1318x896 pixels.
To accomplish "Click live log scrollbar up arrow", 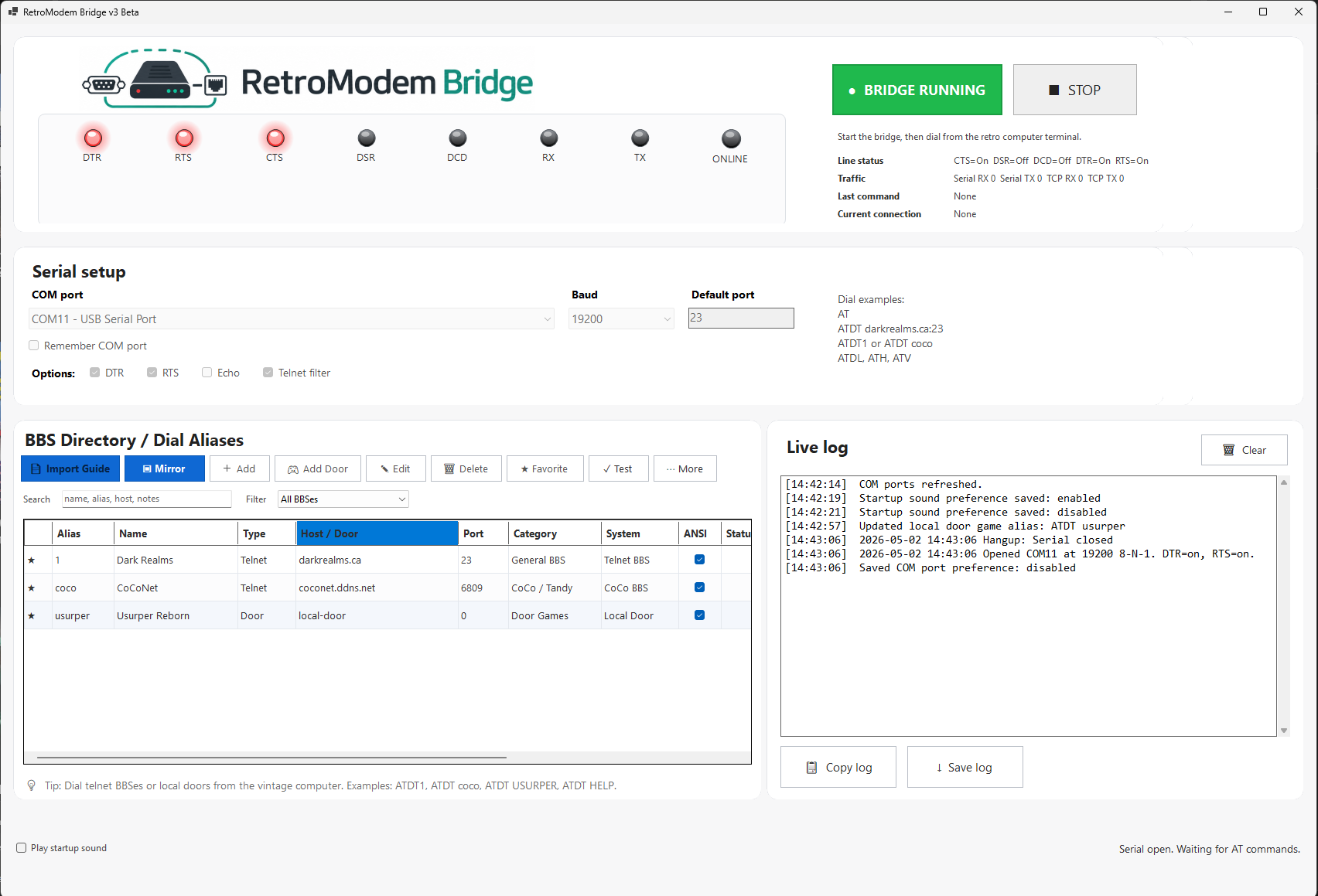I will (1284, 482).
